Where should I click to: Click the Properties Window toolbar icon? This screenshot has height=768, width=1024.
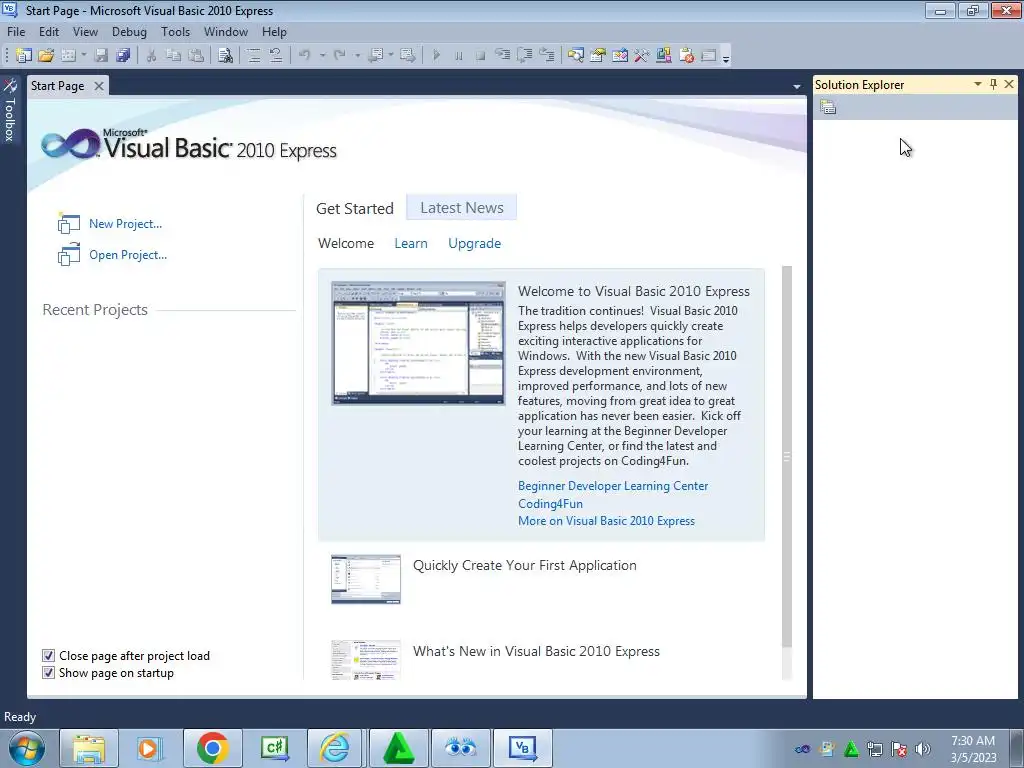click(598, 56)
